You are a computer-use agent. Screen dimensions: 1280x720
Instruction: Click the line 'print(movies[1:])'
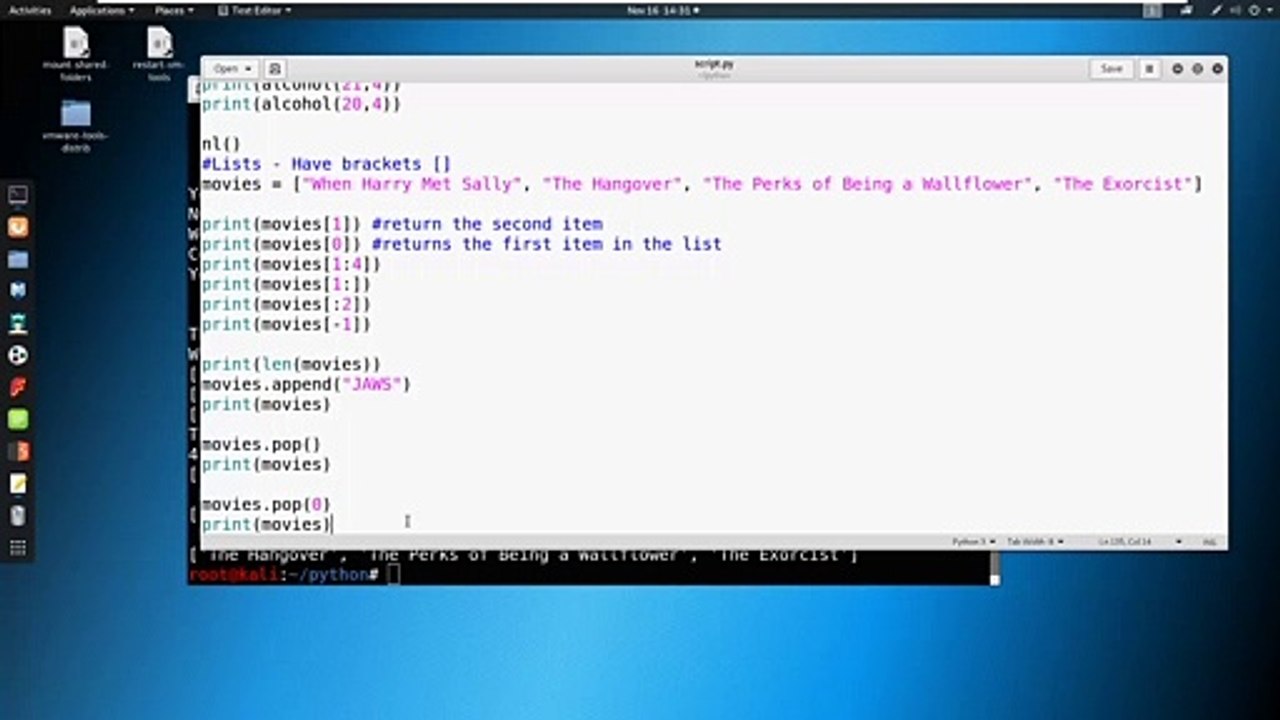point(286,284)
